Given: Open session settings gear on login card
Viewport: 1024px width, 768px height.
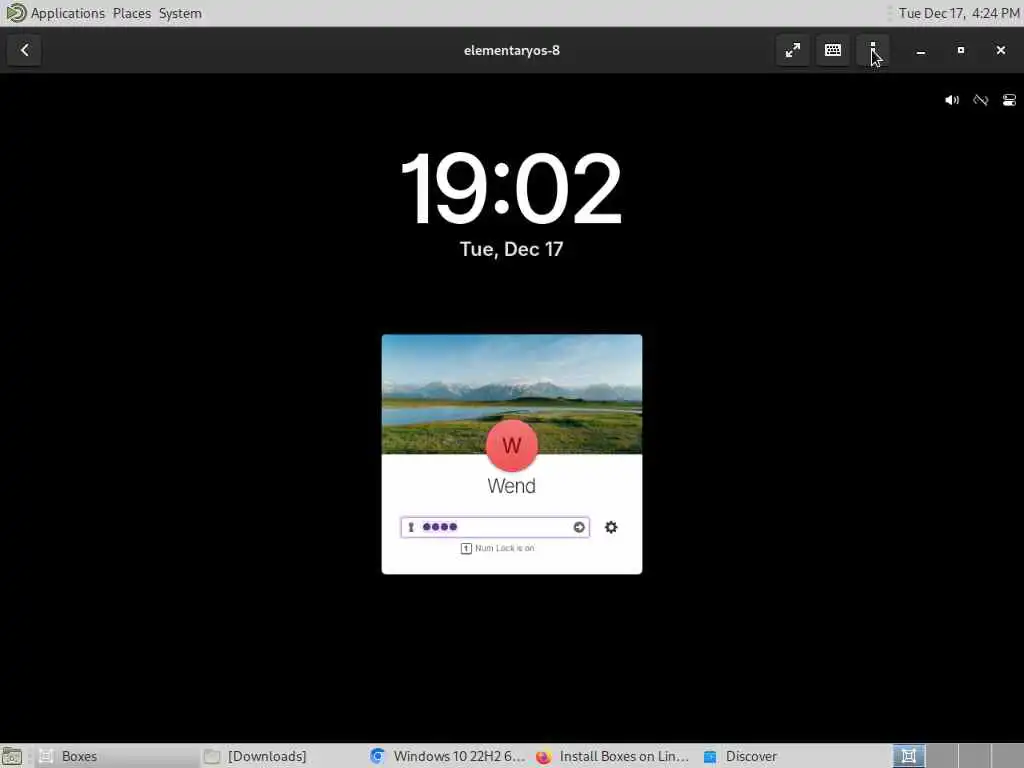Looking at the screenshot, I should coord(611,527).
